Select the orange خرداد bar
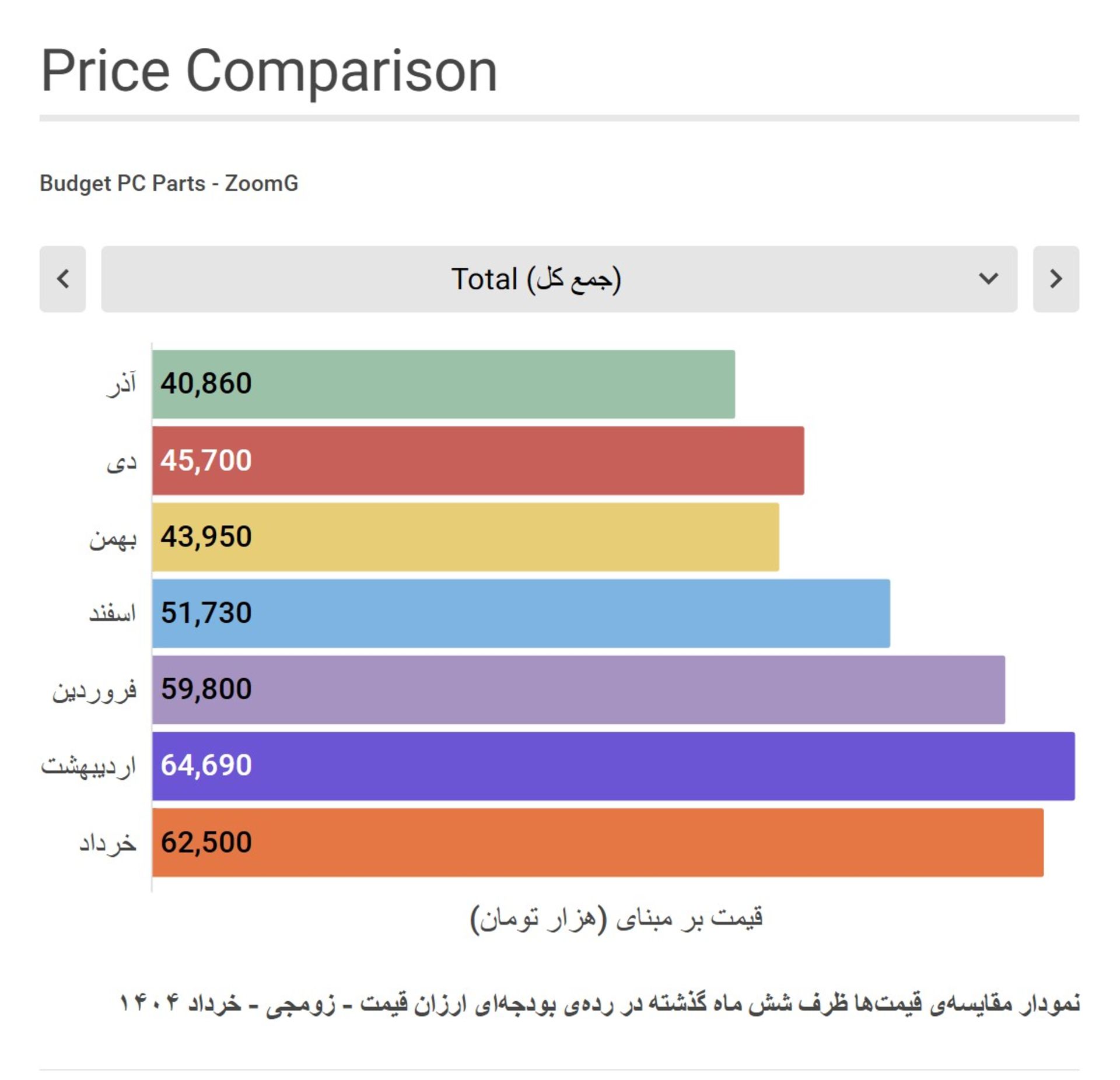Viewport: 1120px width, 1080px height. pyautogui.click(x=598, y=843)
